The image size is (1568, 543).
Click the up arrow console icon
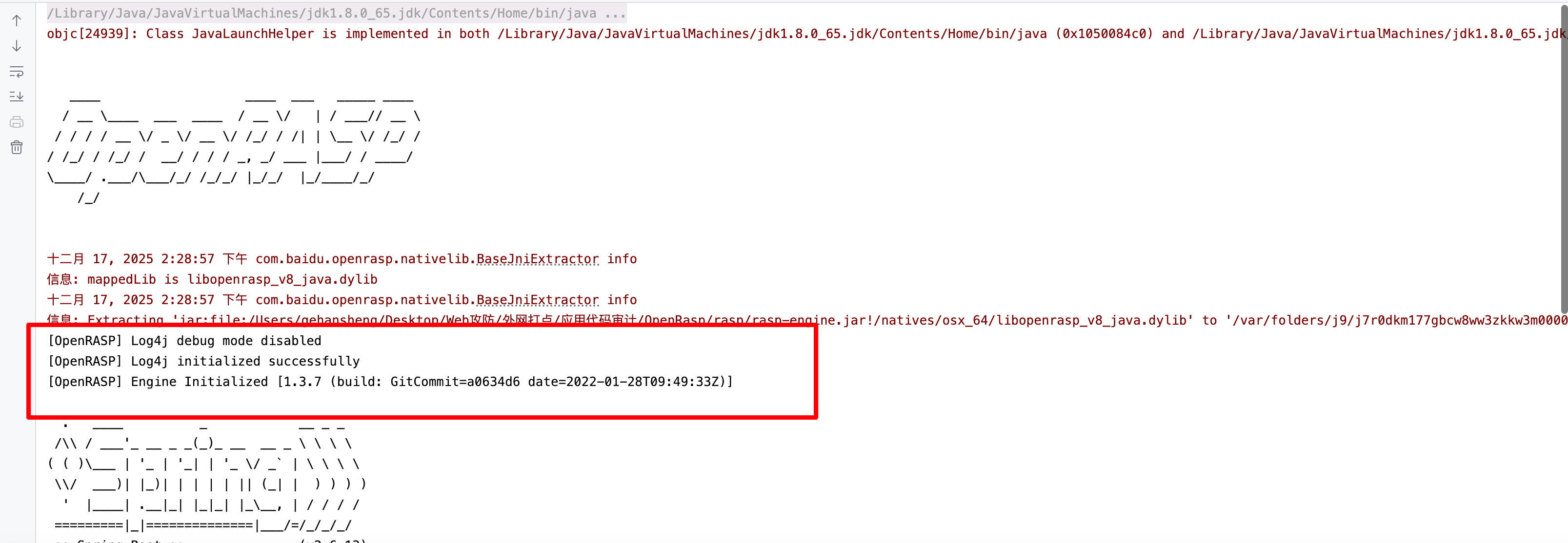coord(17,20)
